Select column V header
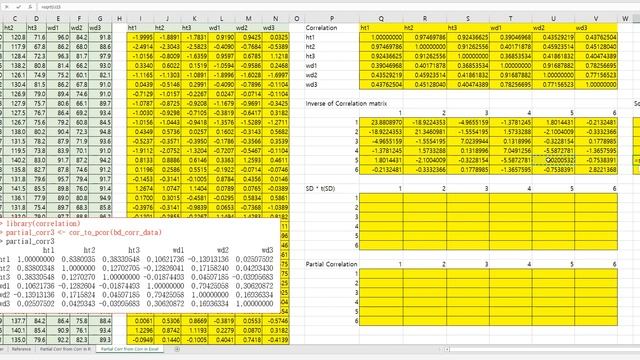Viewport: 640px width, 360px height. [x=596, y=18]
